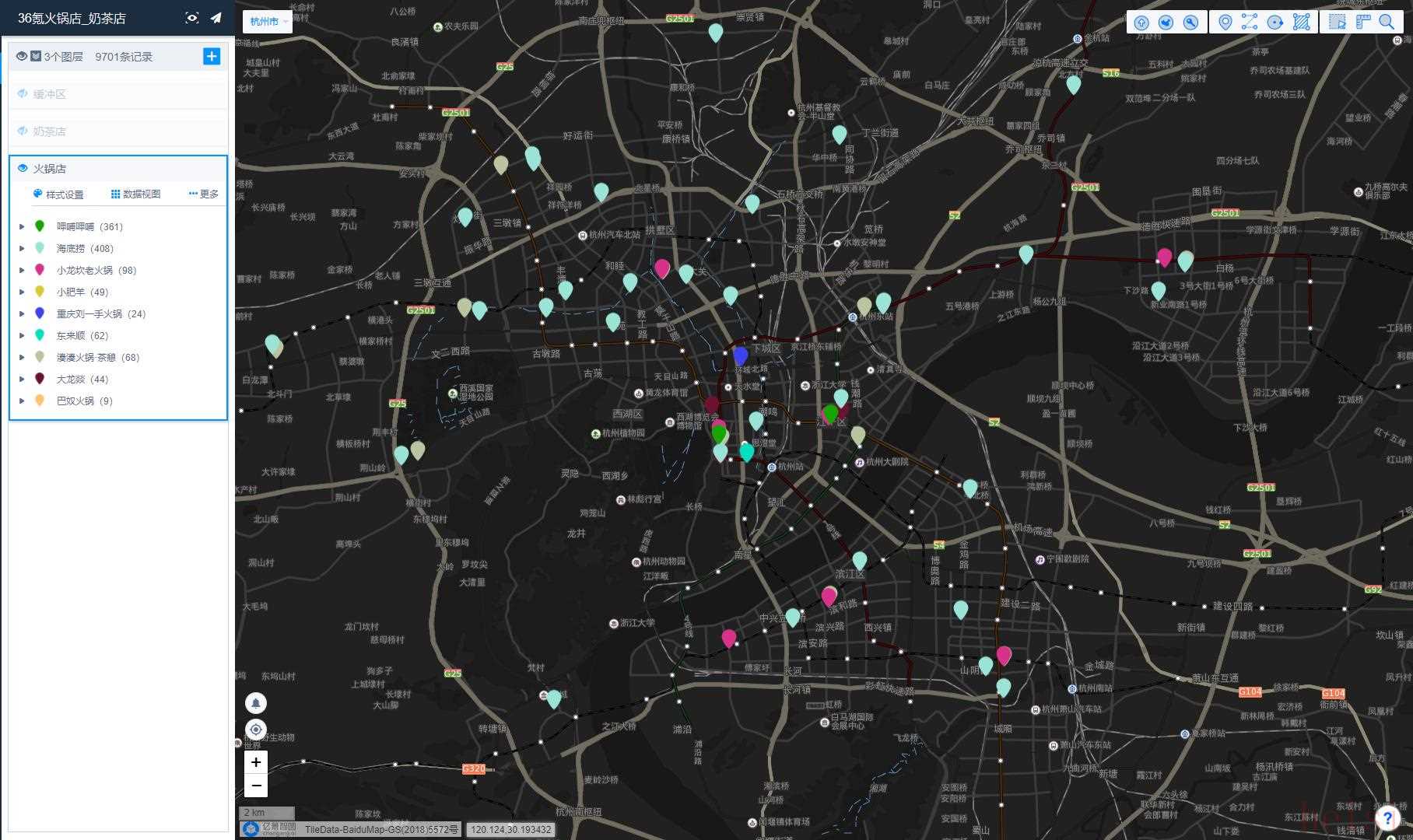Click the magnifier search icon in toolbar
This screenshot has height=840, width=1413.
point(1387,22)
